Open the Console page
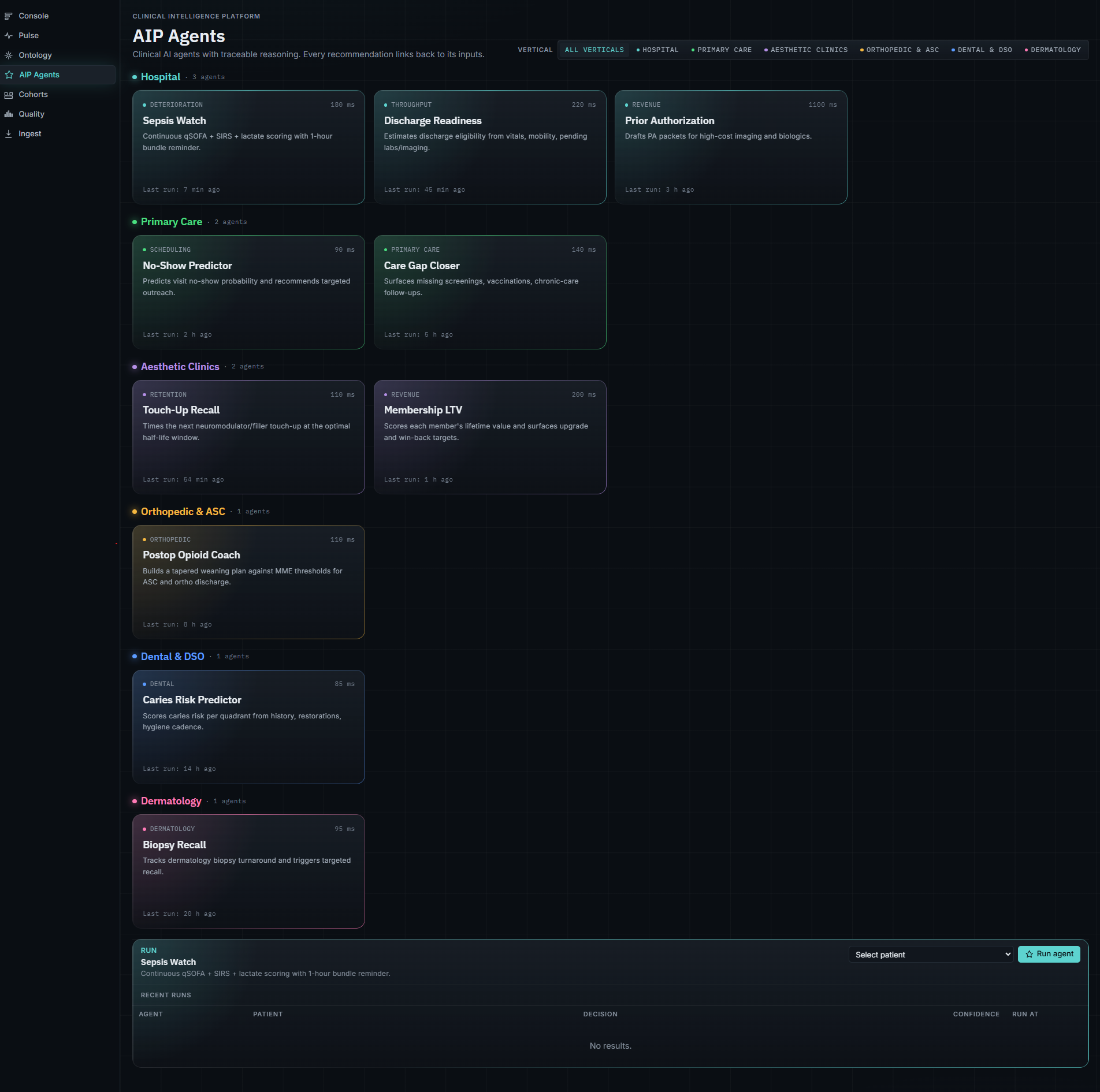1100x1092 pixels. [58, 16]
